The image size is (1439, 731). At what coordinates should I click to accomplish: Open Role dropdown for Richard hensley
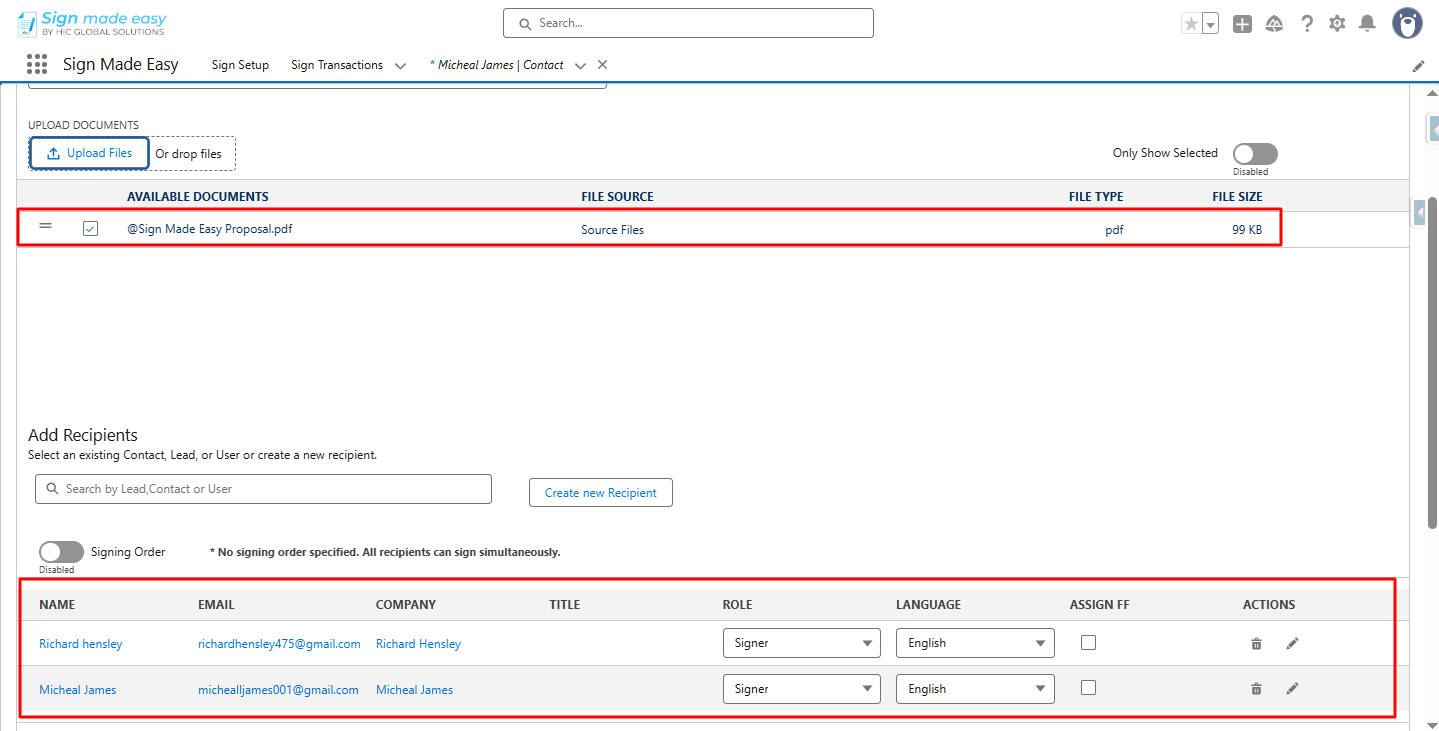pyautogui.click(x=801, y=643)
